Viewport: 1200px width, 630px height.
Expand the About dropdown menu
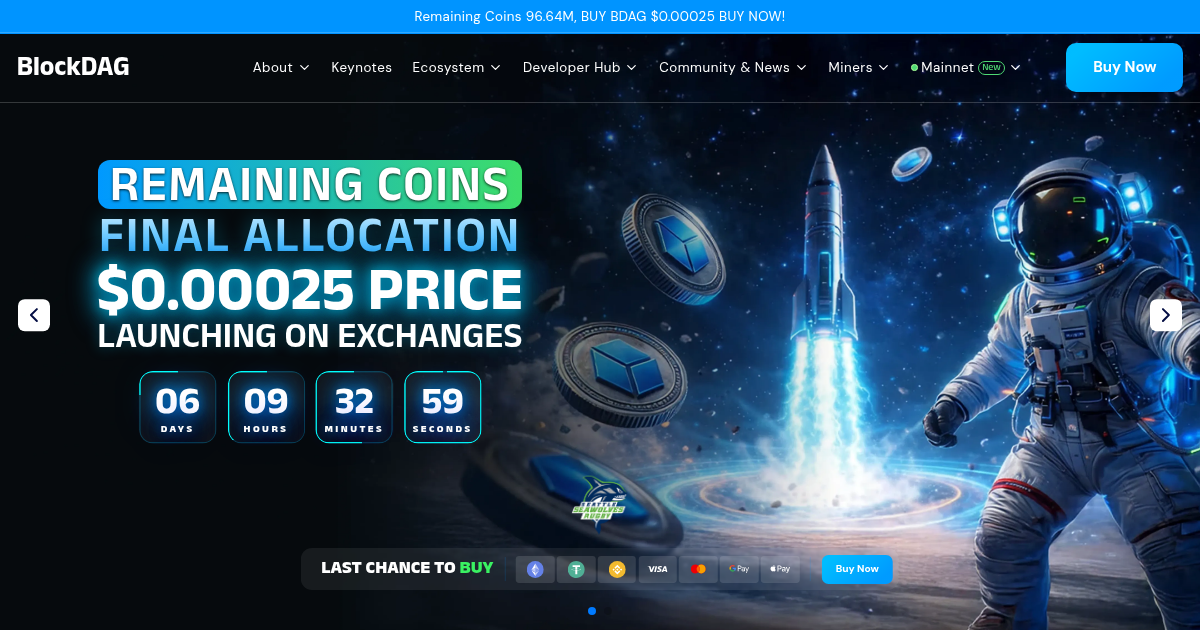tap(281, 67)
